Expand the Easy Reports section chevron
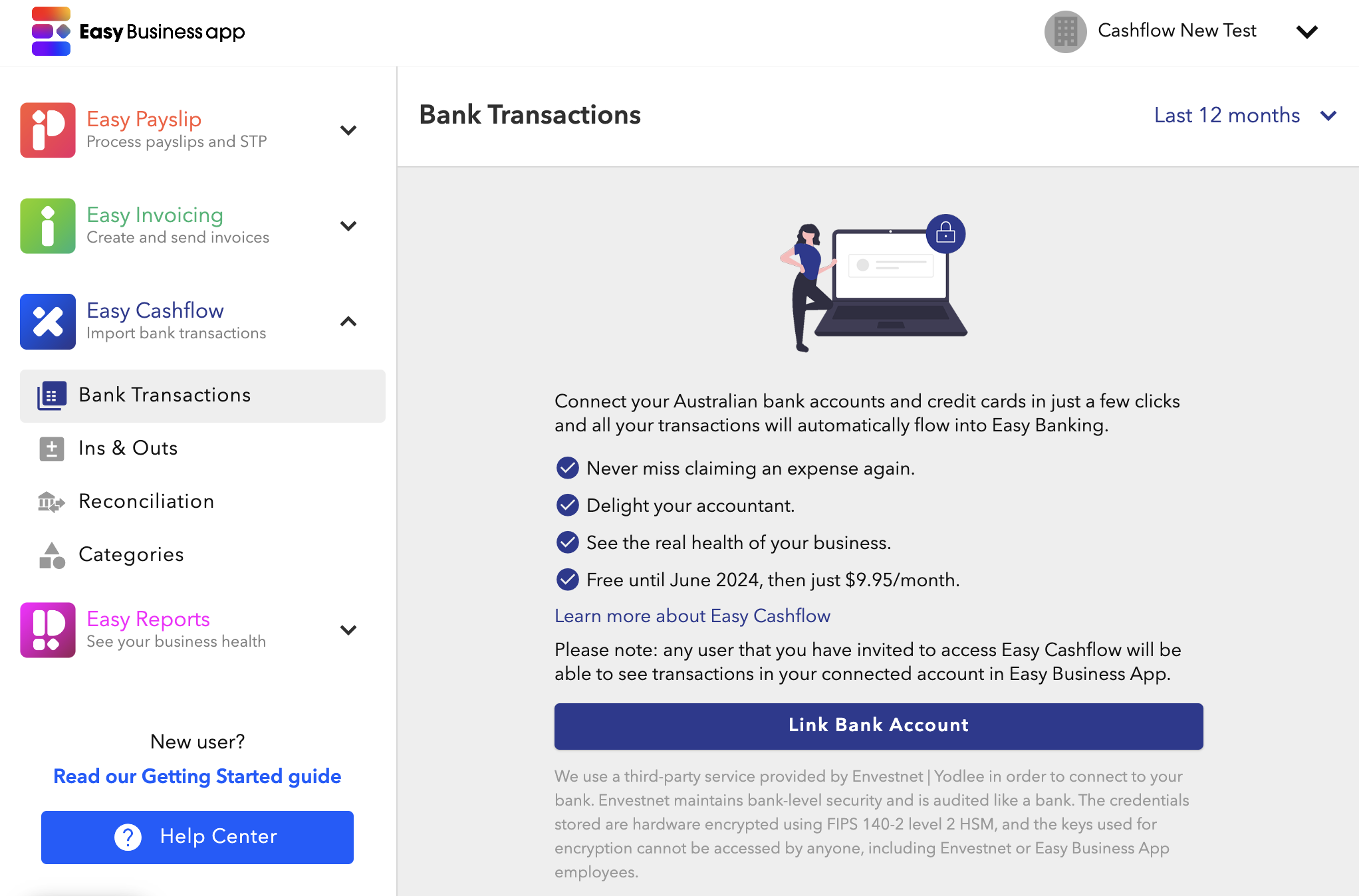Screen dimensions: 1359x896 [348, 630]
